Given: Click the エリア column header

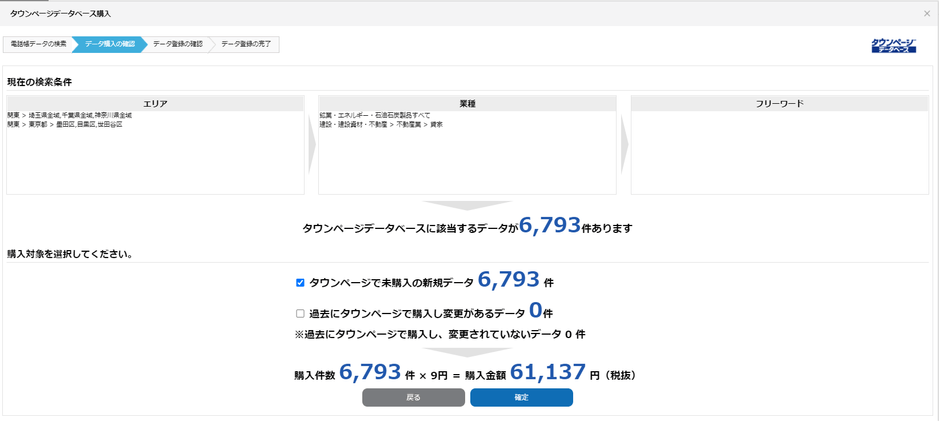Looking at the screenshot, I should tap(155, 104).
